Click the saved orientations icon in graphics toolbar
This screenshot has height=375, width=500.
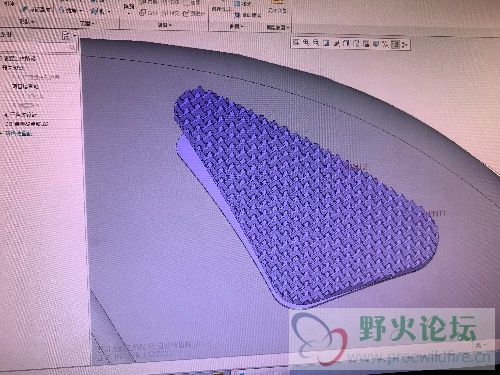click(x=346, y=43)
